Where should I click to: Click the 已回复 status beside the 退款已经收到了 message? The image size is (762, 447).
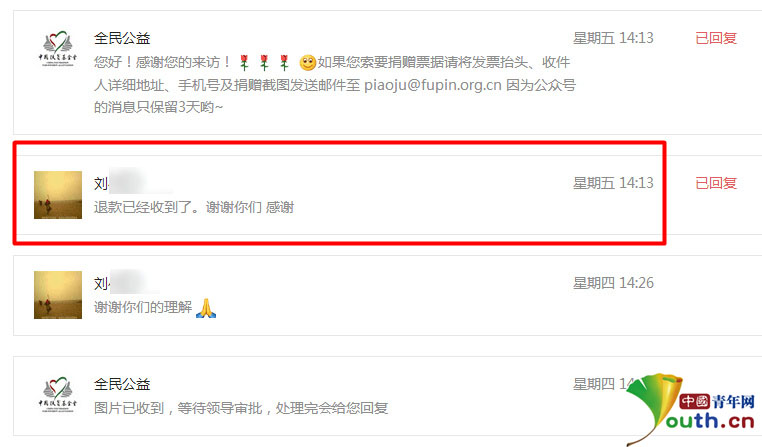pyautogui.click(x=716, y=183)
